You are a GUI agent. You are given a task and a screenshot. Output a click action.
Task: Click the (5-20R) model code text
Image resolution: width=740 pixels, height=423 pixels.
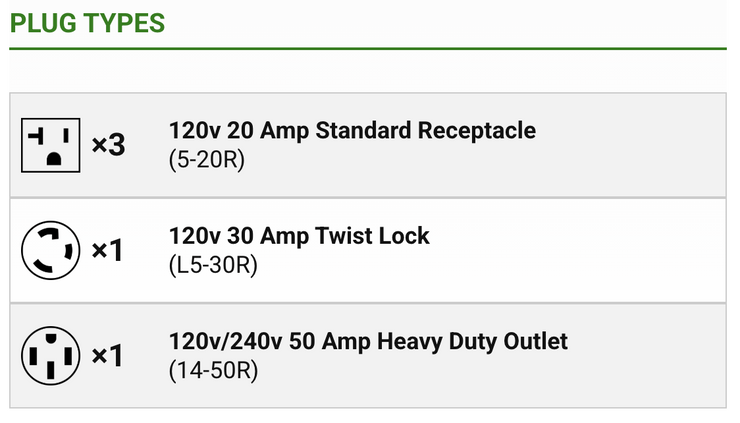tap(207, 160)
